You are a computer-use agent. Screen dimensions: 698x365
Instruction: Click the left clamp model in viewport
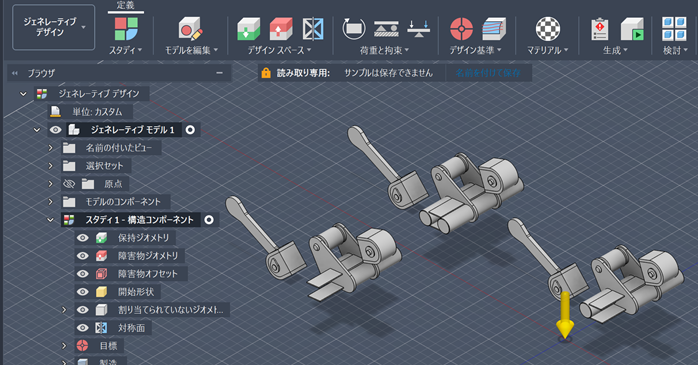point(314,248)
